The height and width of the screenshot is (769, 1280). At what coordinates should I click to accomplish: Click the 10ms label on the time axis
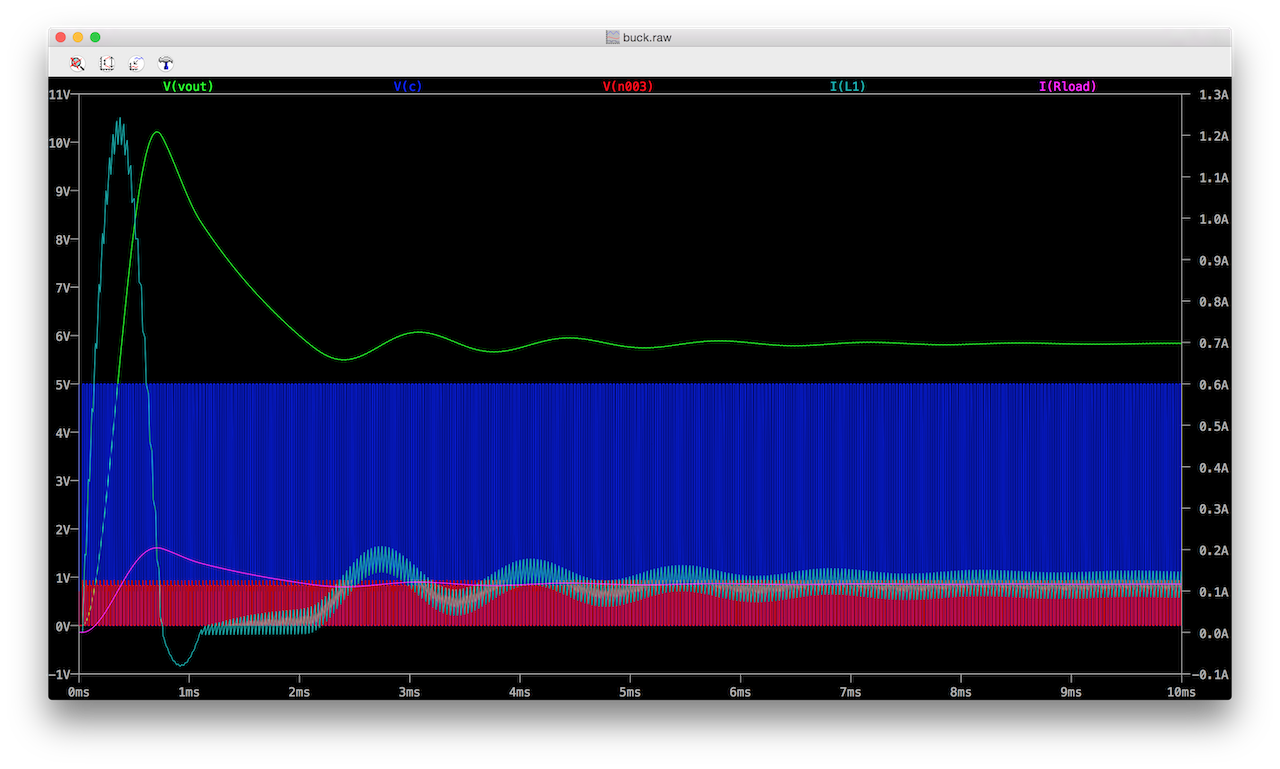coord(1180,693)
